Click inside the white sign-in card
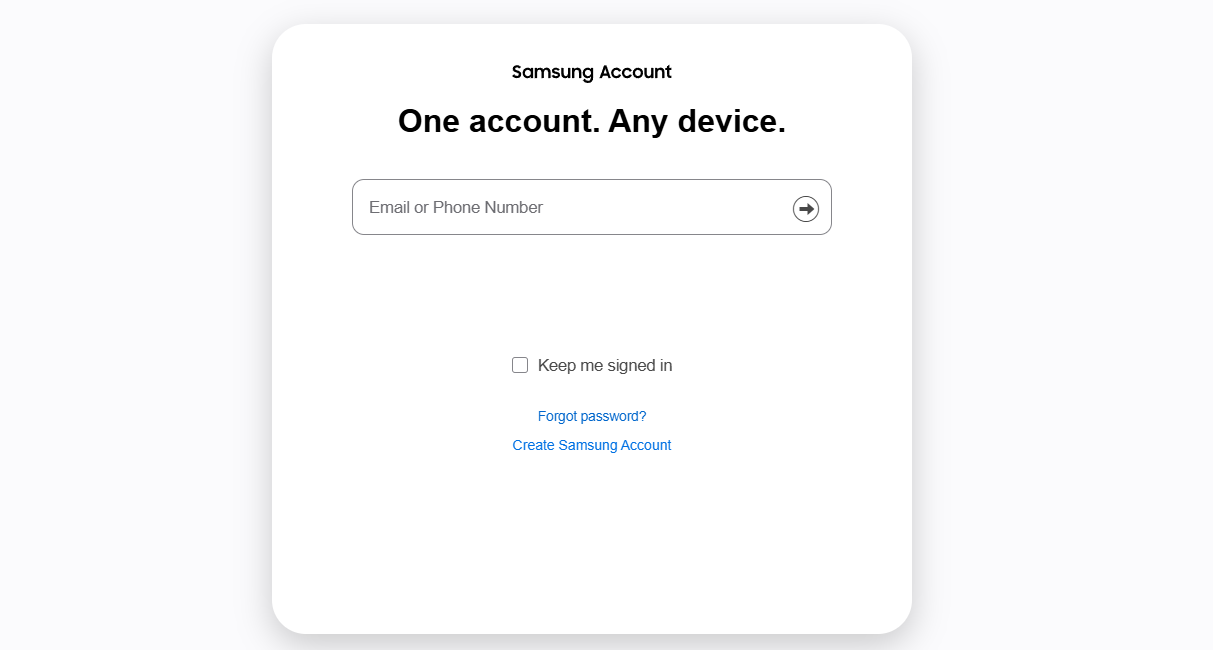This screenshot has height=650, width=1213. pyautogui.click(x=592, y=530)
